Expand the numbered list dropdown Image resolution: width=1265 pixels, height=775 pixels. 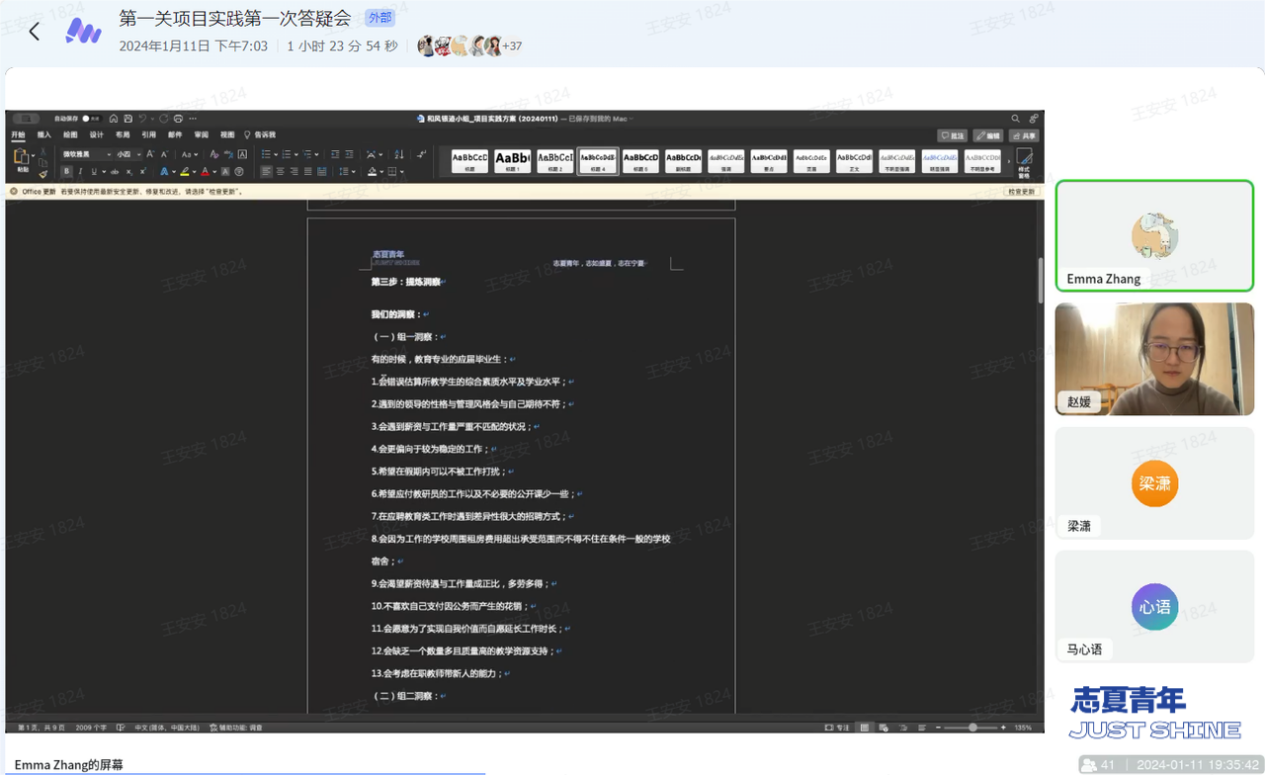[x=296, y=154]
